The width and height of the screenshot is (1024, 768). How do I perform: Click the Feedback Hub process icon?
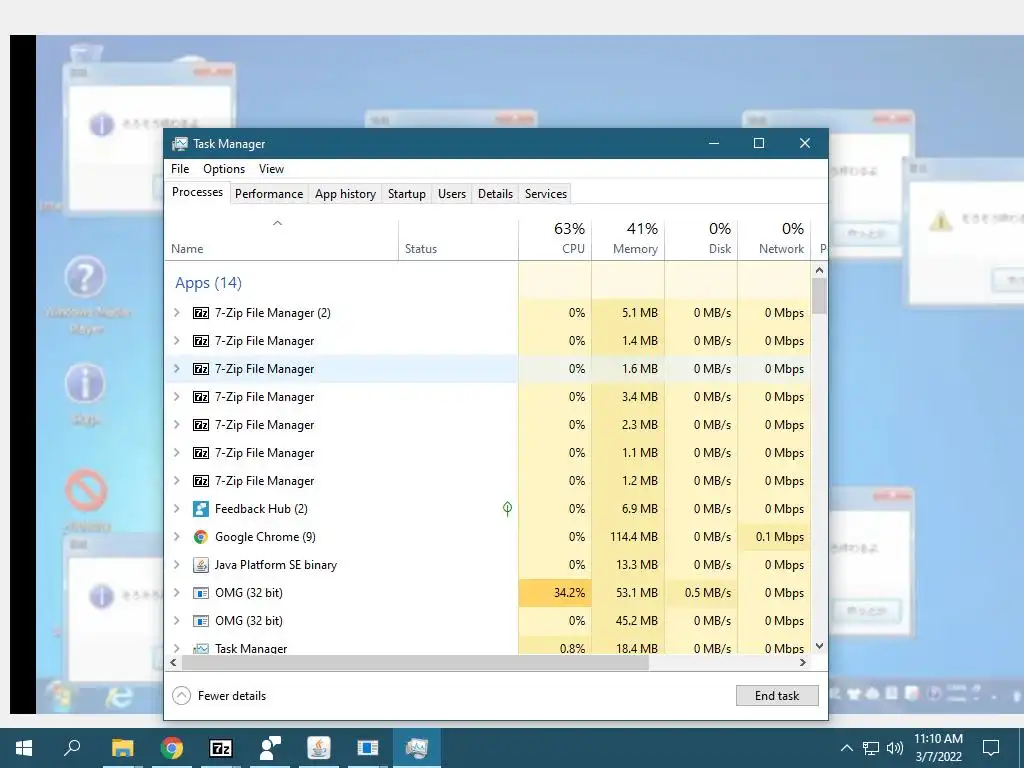tap(200, 509)
